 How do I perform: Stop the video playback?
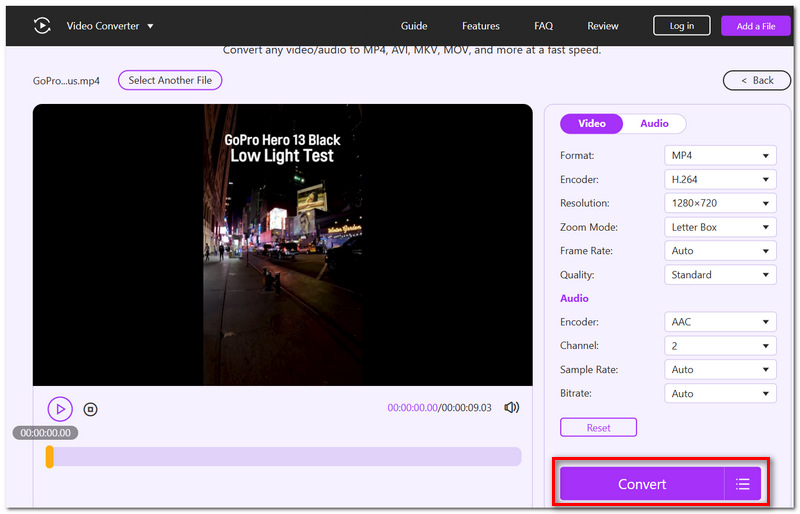(x=90, y=409)
